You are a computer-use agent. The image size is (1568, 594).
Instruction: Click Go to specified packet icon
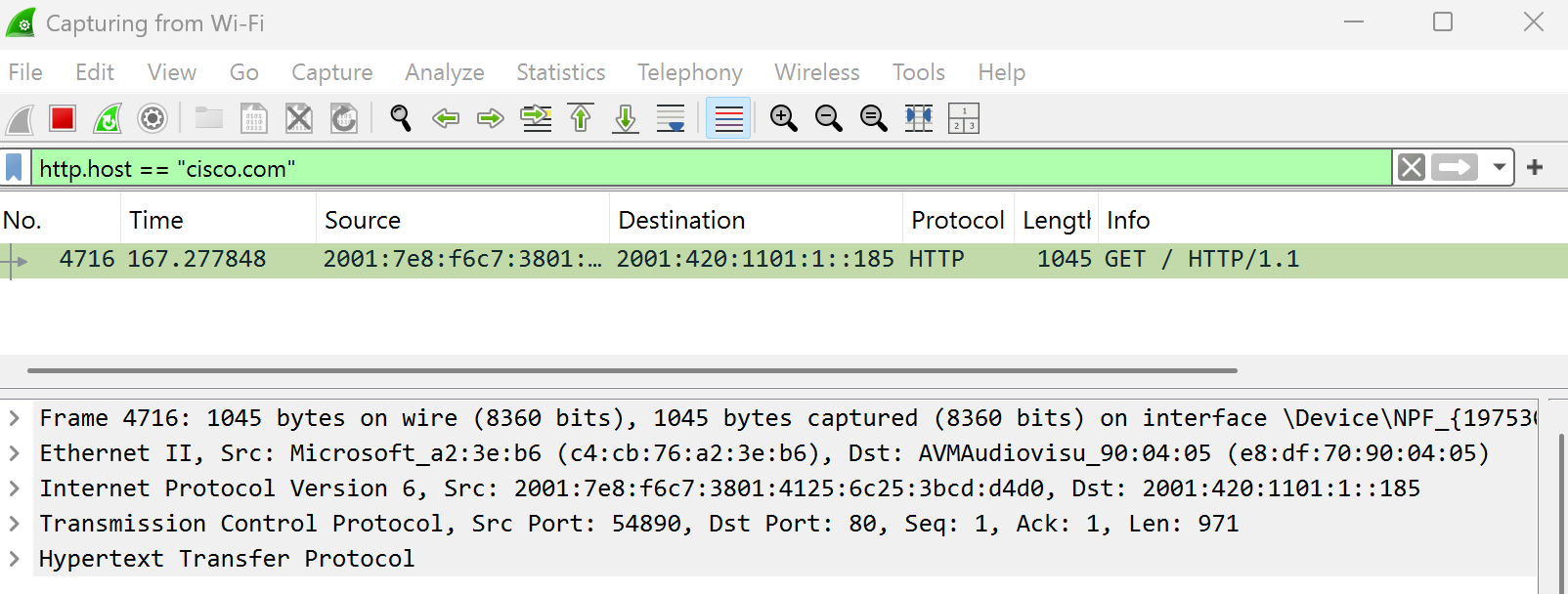click(536, 119)
